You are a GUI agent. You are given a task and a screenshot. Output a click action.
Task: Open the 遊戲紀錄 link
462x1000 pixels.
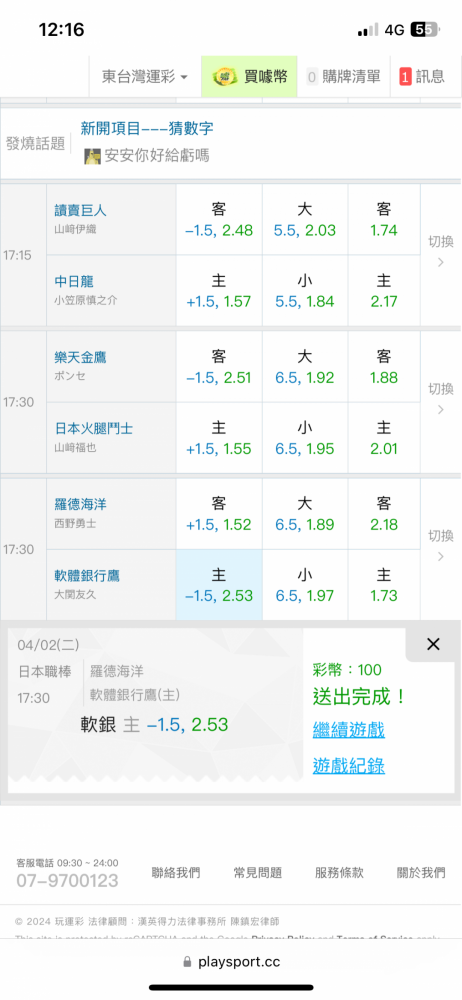(348, 765)
